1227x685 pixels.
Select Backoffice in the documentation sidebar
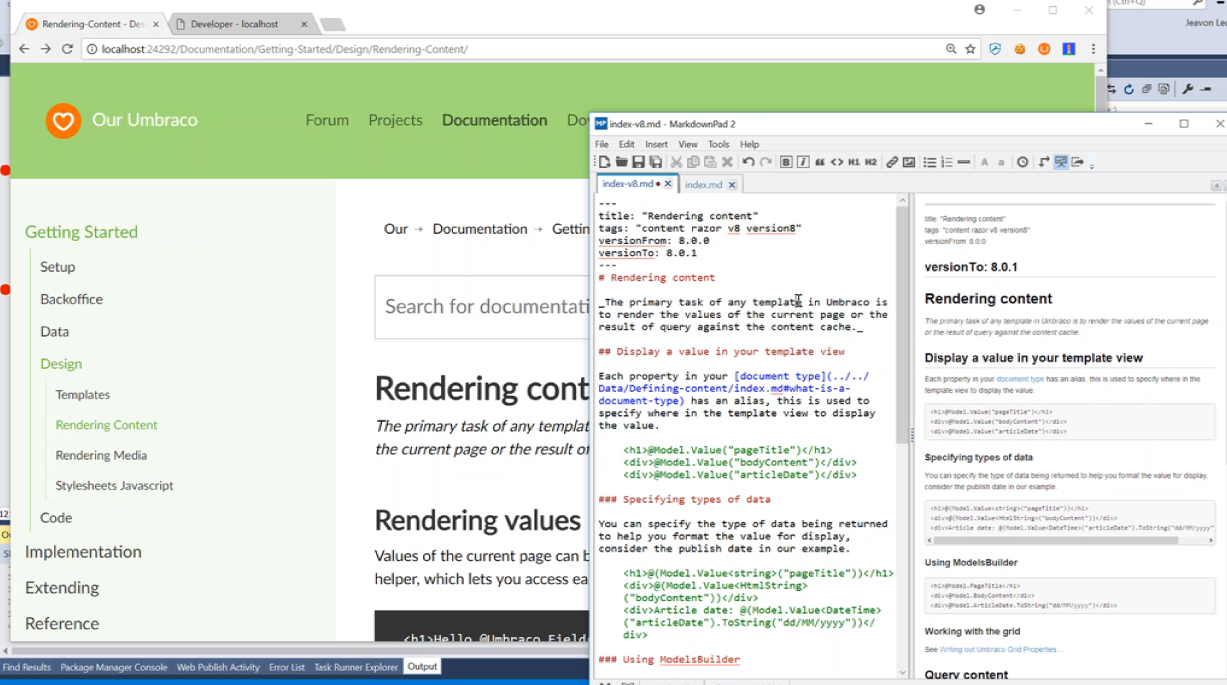71,299
